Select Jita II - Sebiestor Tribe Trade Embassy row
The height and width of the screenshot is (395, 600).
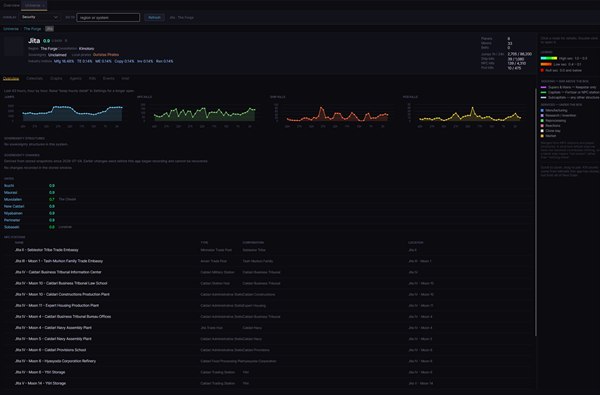tap(268, 250)
